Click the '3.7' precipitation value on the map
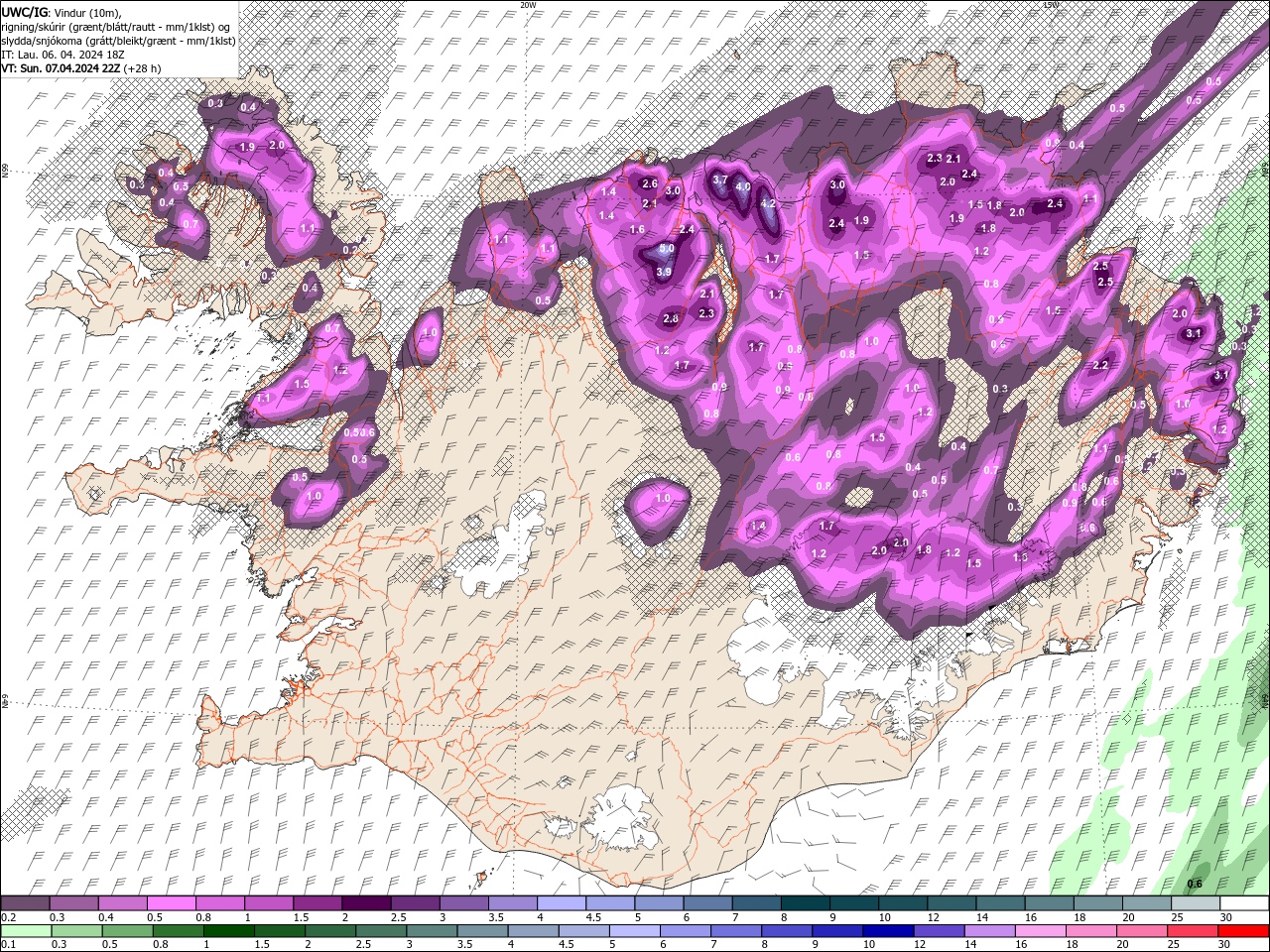 (720, 179)
